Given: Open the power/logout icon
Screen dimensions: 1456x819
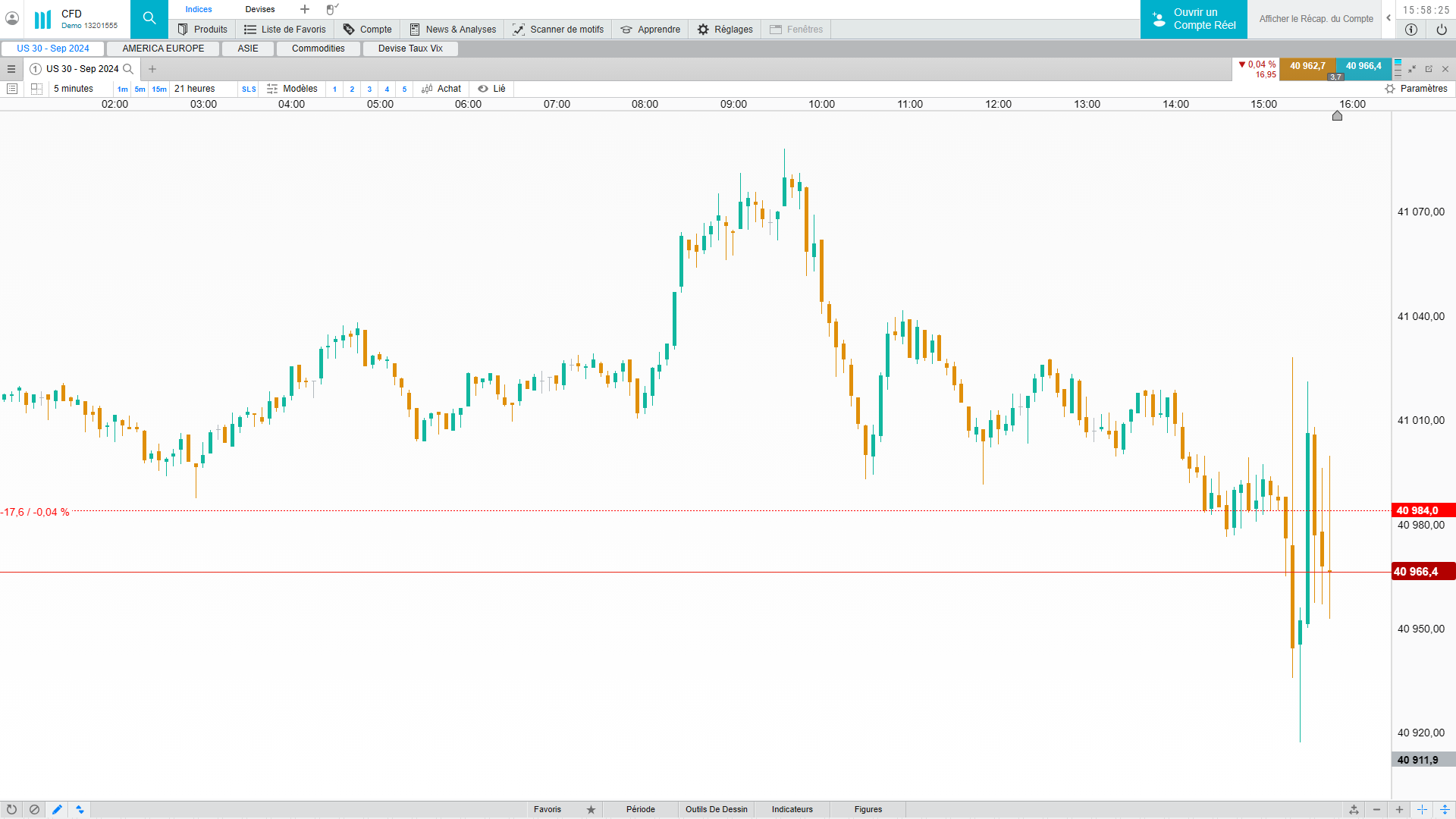Looking at the screenshot, I should (x=1441, y=30).
